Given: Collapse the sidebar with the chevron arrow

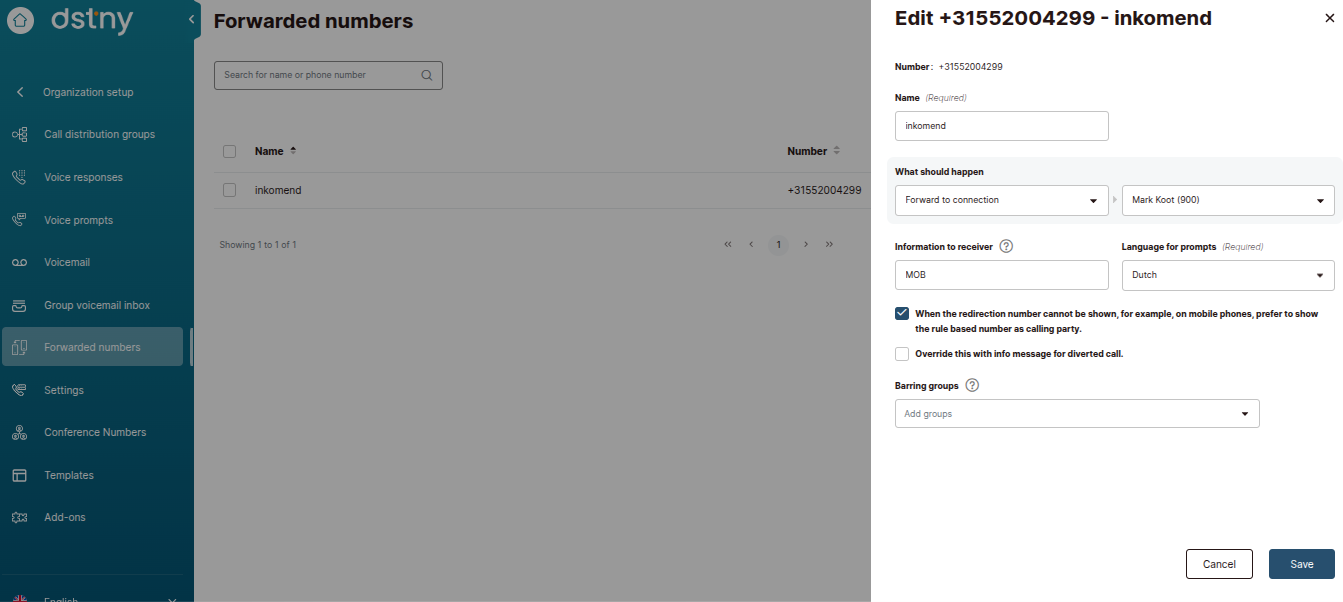Looking at the screenshot, I should click(x=191, y=19).
